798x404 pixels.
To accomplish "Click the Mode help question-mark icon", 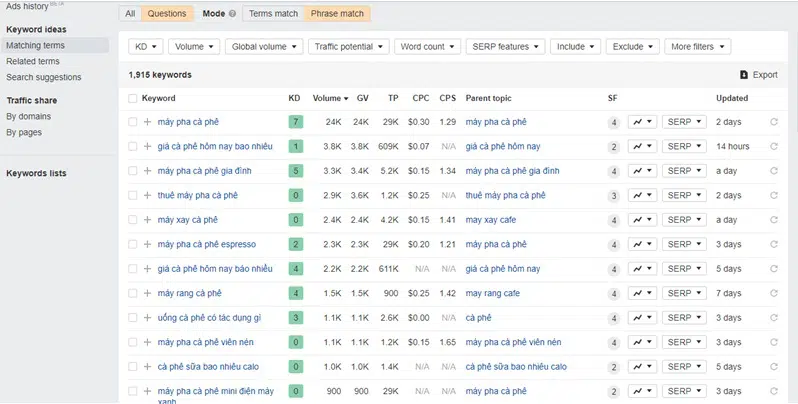I will (233, 14).
